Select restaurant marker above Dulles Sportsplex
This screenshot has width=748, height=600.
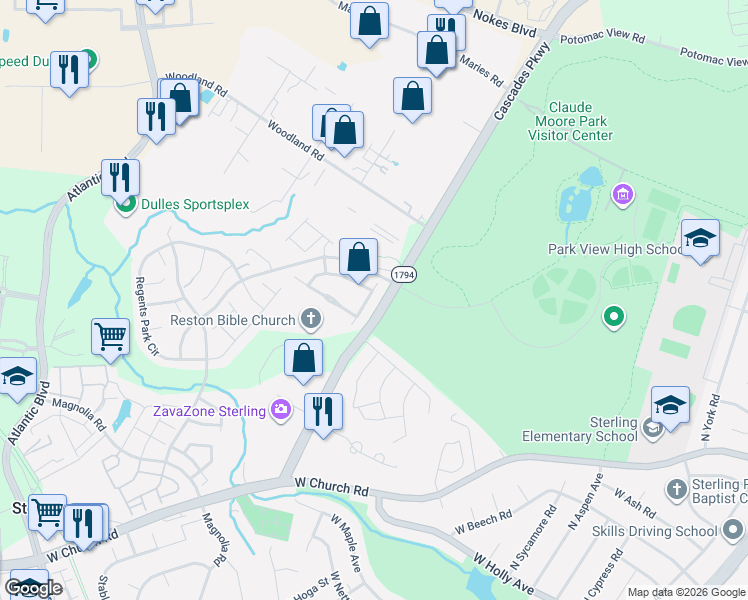click(x=120, y=179)
